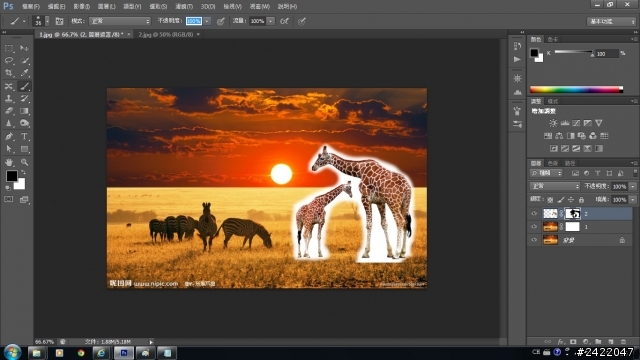The width and height of the screenshot is (640, 360).
Task: Select the Dodge tool
Action: [24, 123]
